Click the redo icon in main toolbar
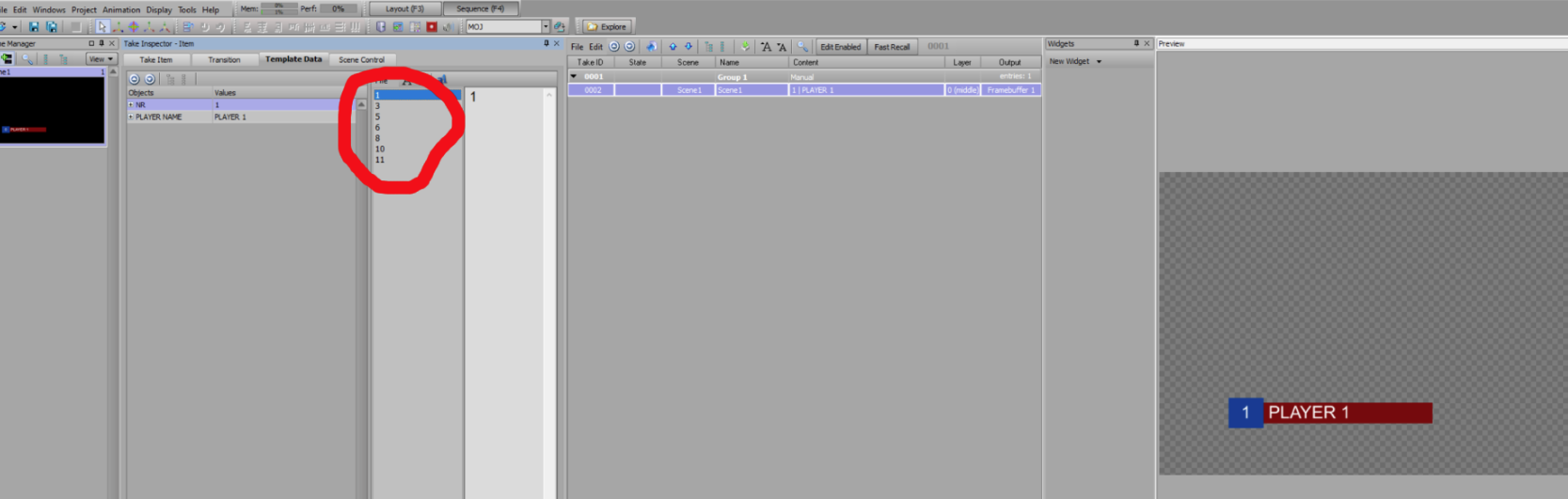1568x499 pixels. (x=220, y=27)
